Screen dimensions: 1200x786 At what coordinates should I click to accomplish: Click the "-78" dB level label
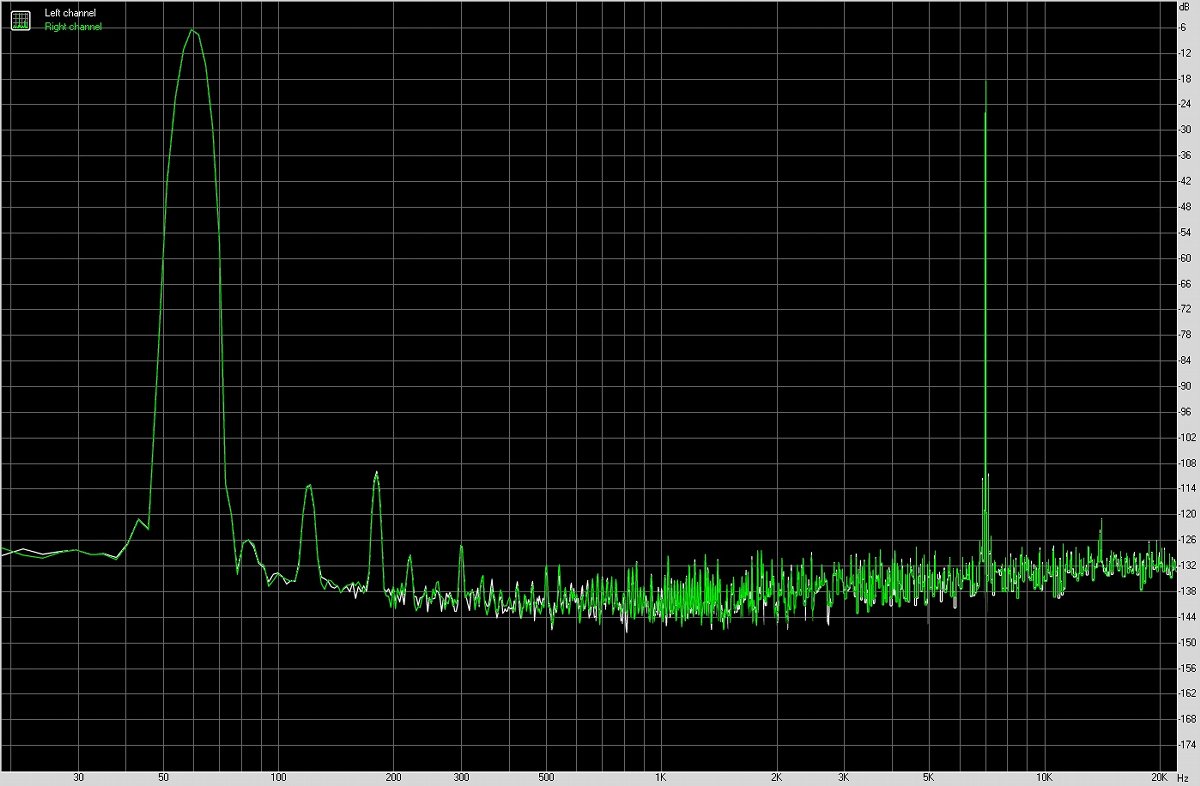tap(1185, 335)
